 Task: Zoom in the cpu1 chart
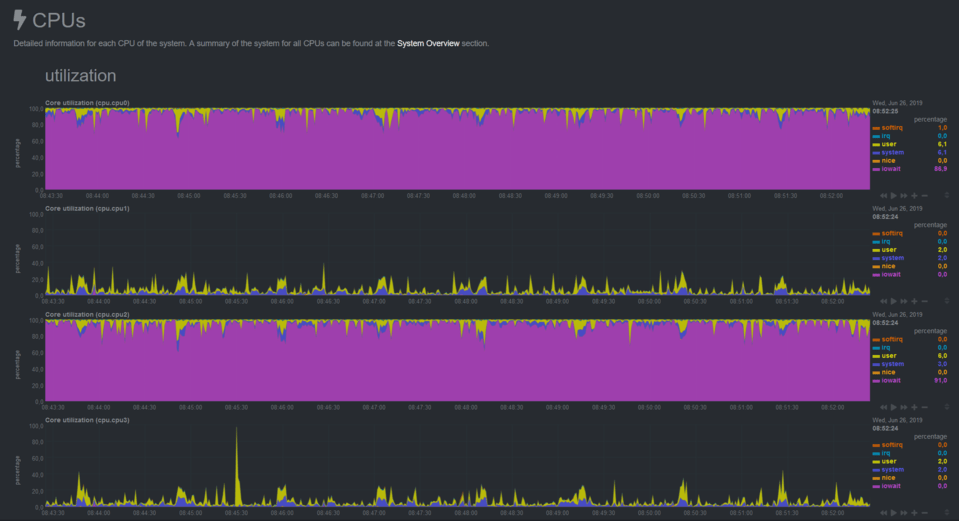914,301
